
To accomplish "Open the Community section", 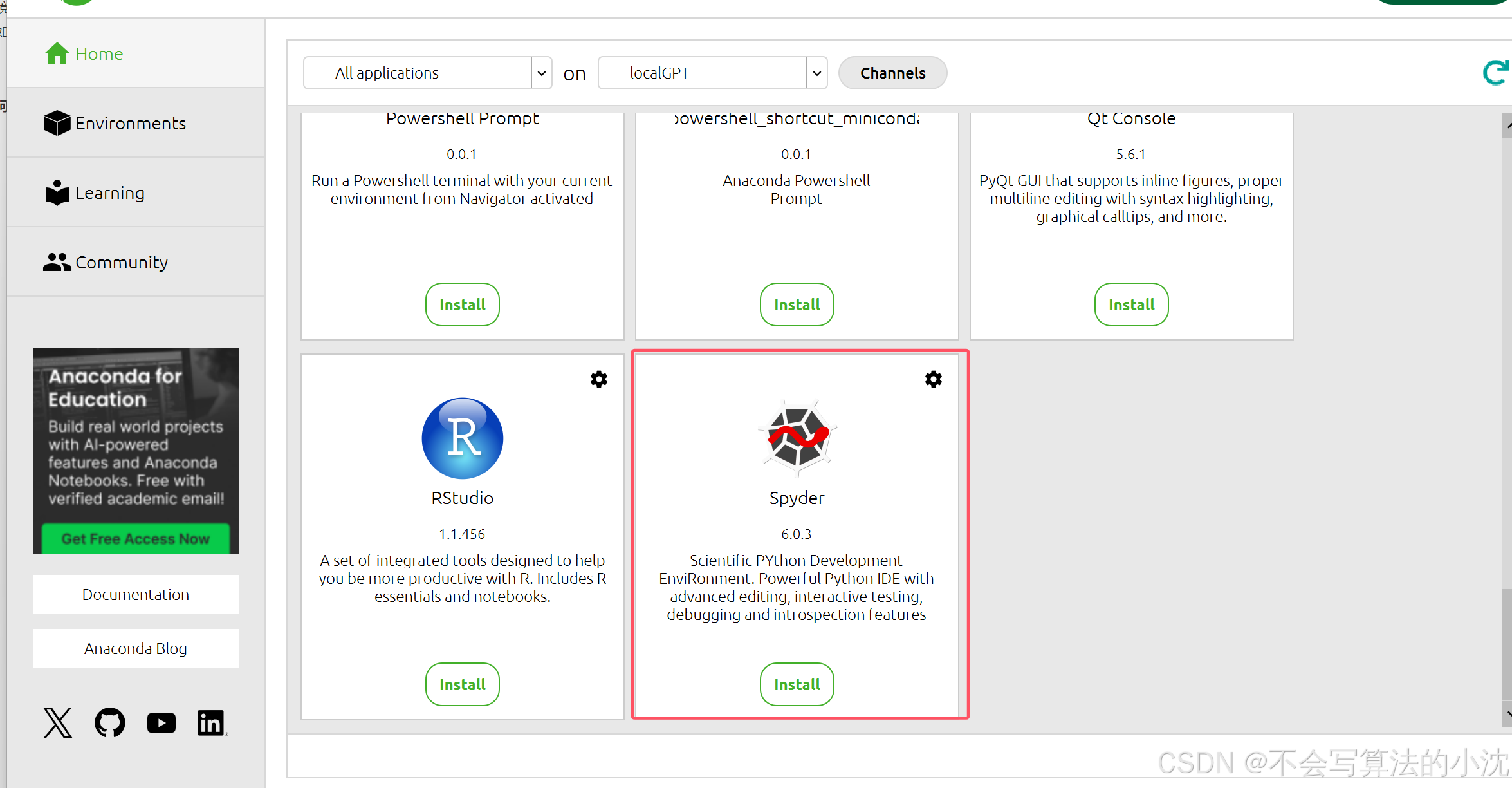I will tap(121, 262).
